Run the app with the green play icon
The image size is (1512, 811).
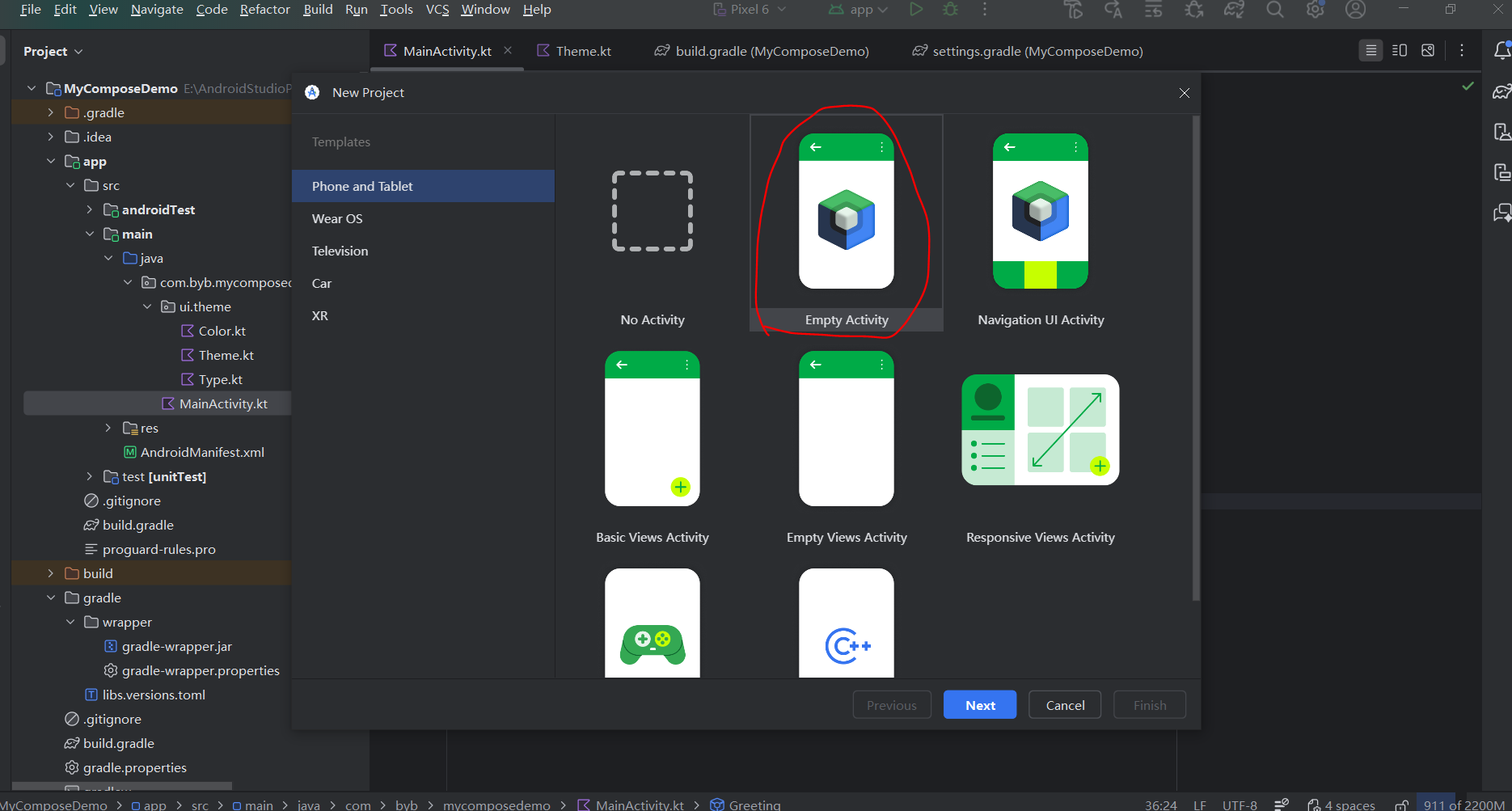click(916, 10)
